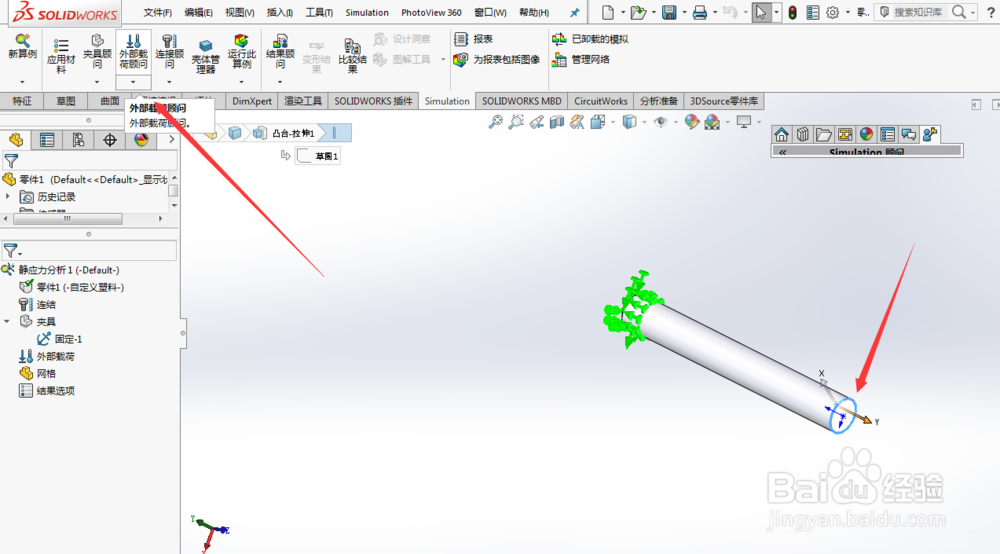Expand the 连接顾问 dropdown arrow
Viewport: 1000px width, 554px height.
click(x=169, y=82)
